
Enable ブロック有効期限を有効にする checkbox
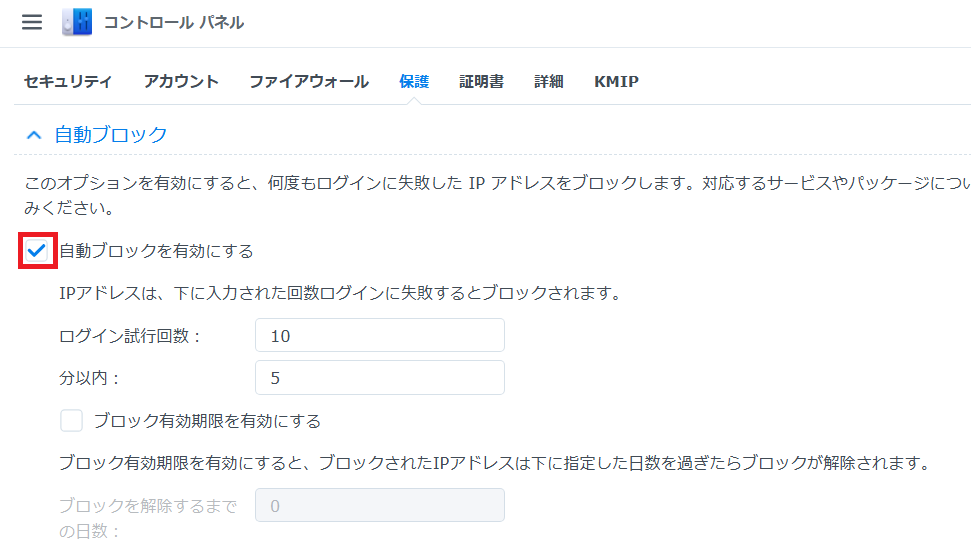click(x=71, y=421)
